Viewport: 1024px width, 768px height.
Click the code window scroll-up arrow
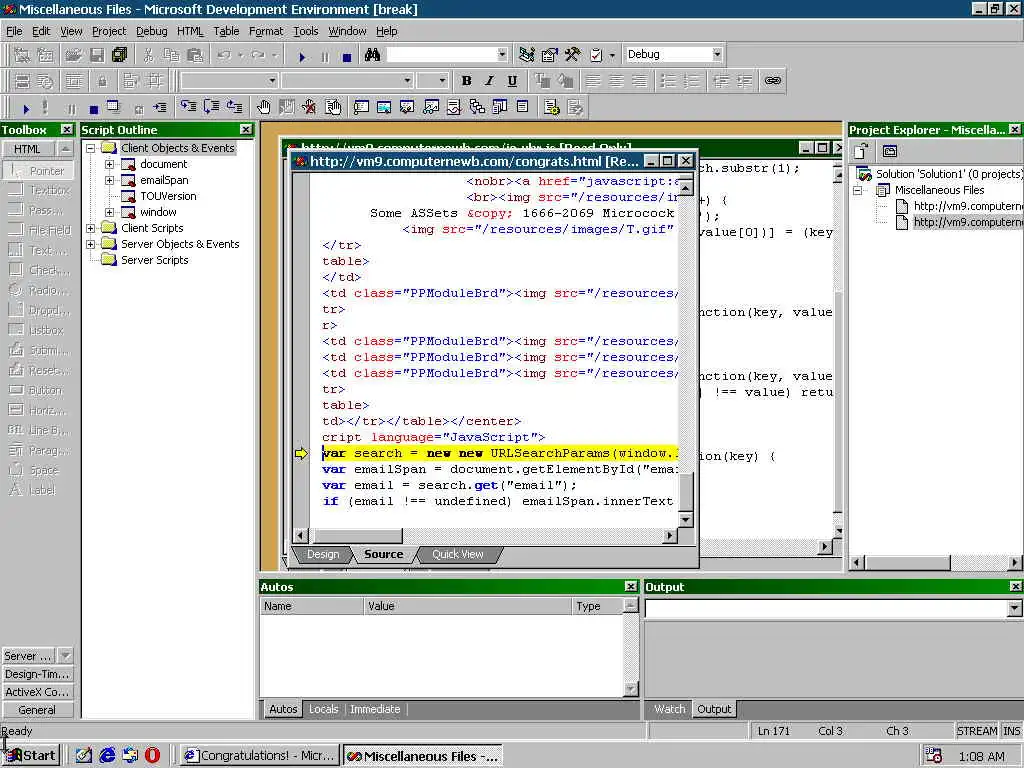click(x=685, y=188)
